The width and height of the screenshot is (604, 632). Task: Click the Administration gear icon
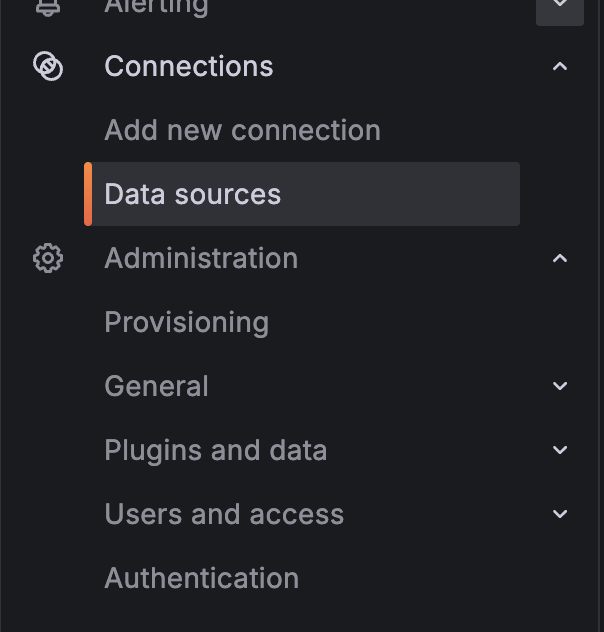[x=48, y=258]
